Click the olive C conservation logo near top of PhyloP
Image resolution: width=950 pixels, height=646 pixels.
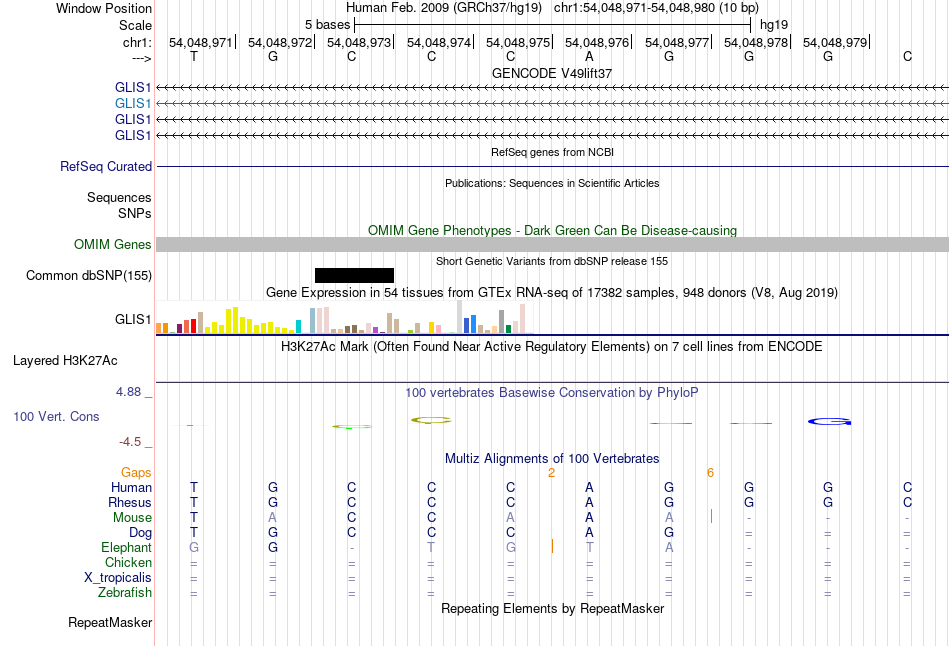pos(431,420)
